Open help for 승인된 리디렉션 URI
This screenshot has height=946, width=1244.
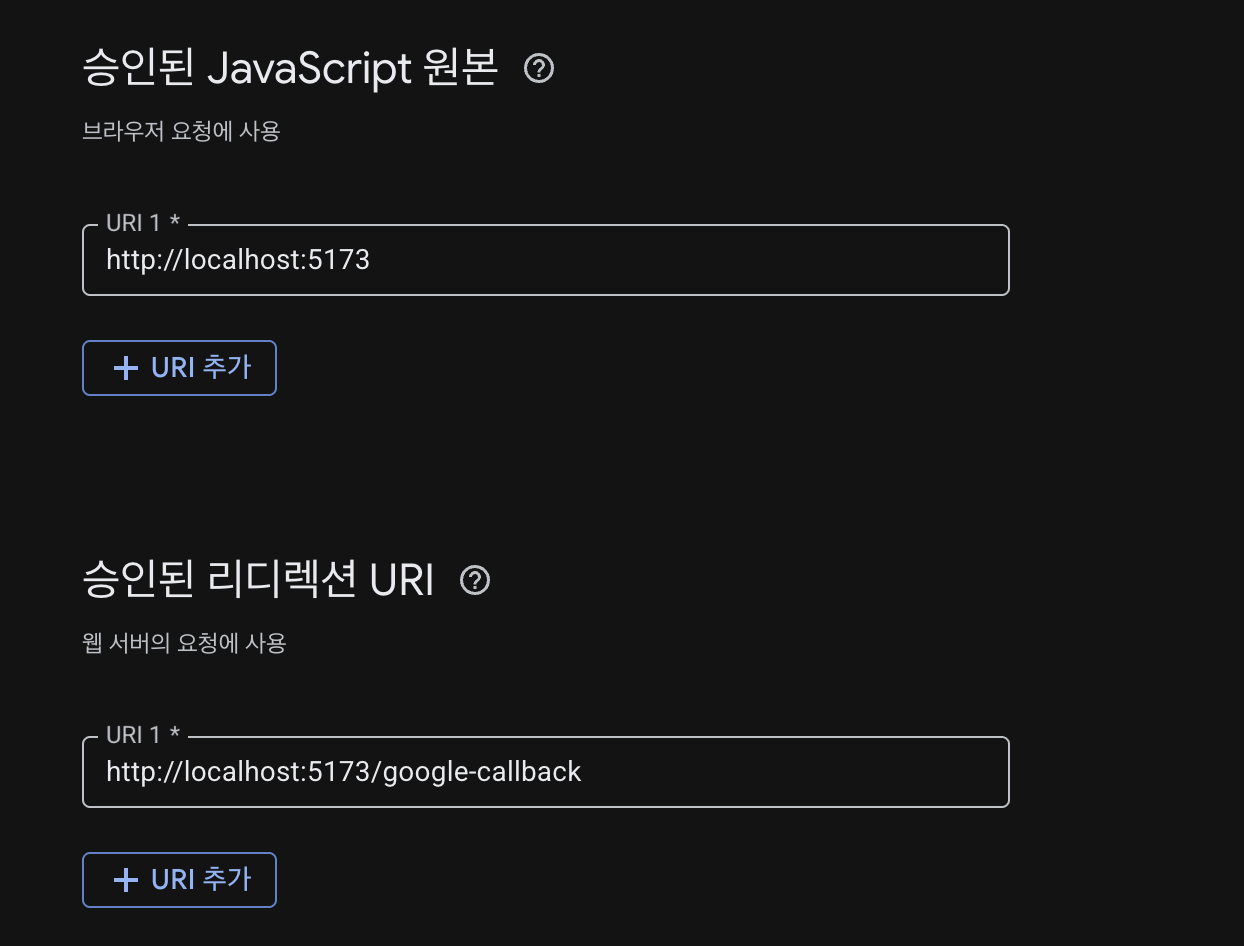pos(475,580)
